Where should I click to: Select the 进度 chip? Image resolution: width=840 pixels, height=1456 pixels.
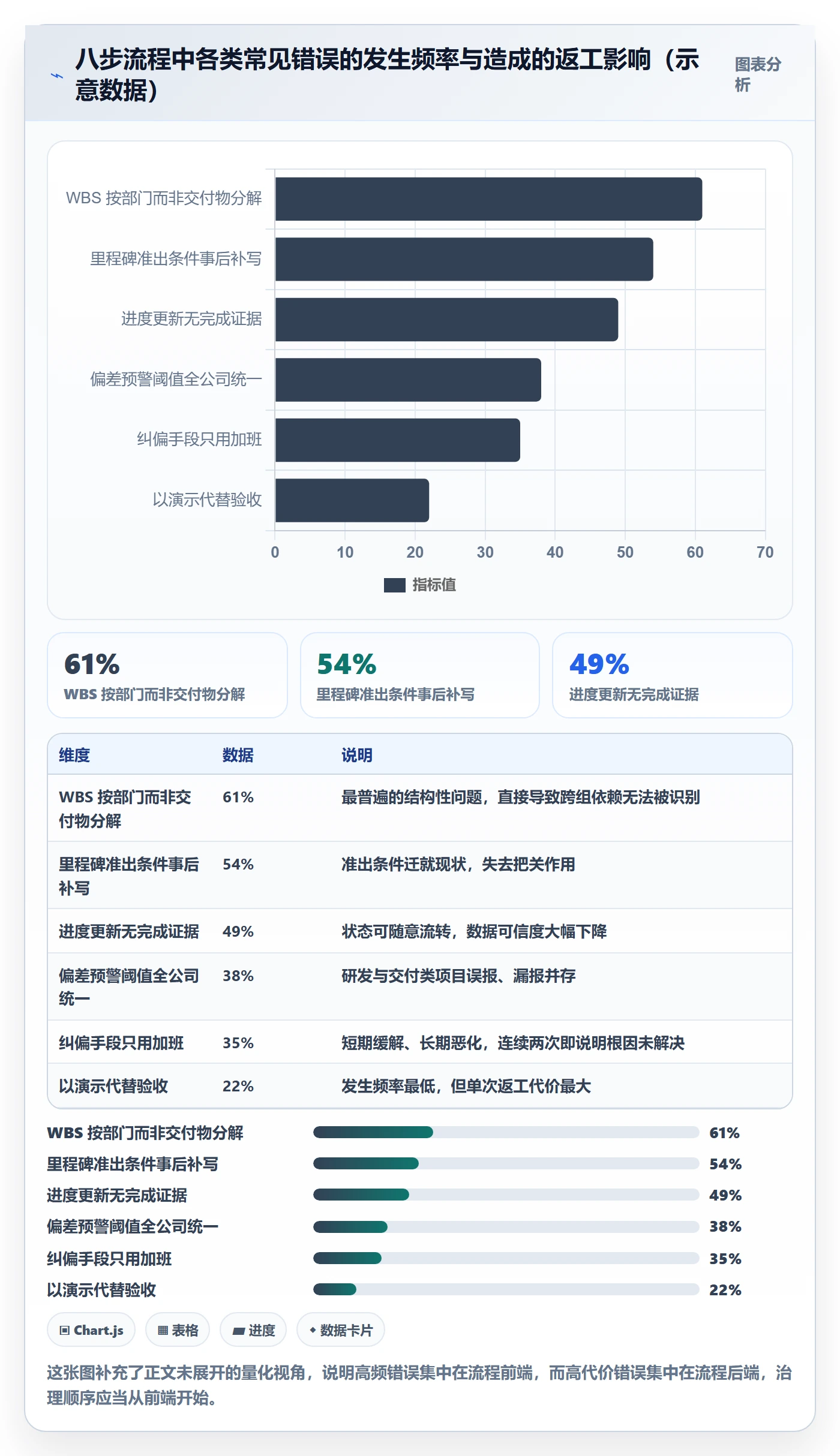click(x=253, y=1330)
